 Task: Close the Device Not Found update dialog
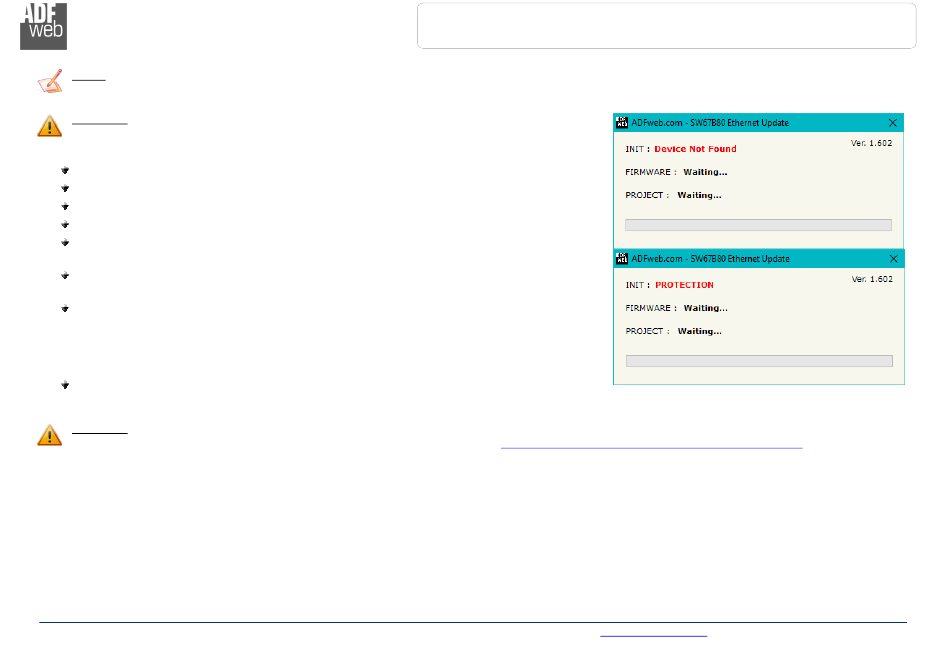coord(892,122)
